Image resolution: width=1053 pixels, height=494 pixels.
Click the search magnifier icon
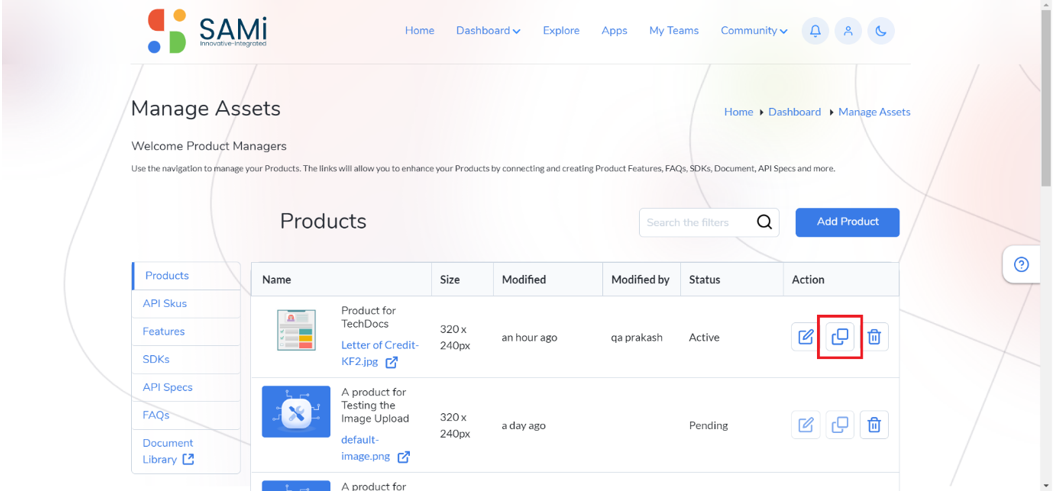coord(764,222)
